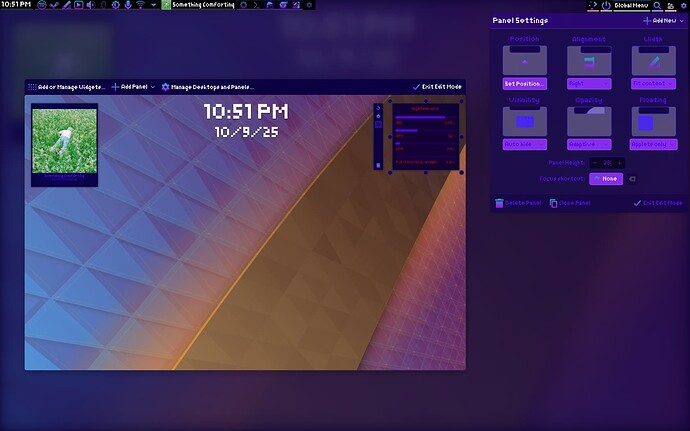
Task: Decrease panel height with the minus button
Action: coord(595,163)
